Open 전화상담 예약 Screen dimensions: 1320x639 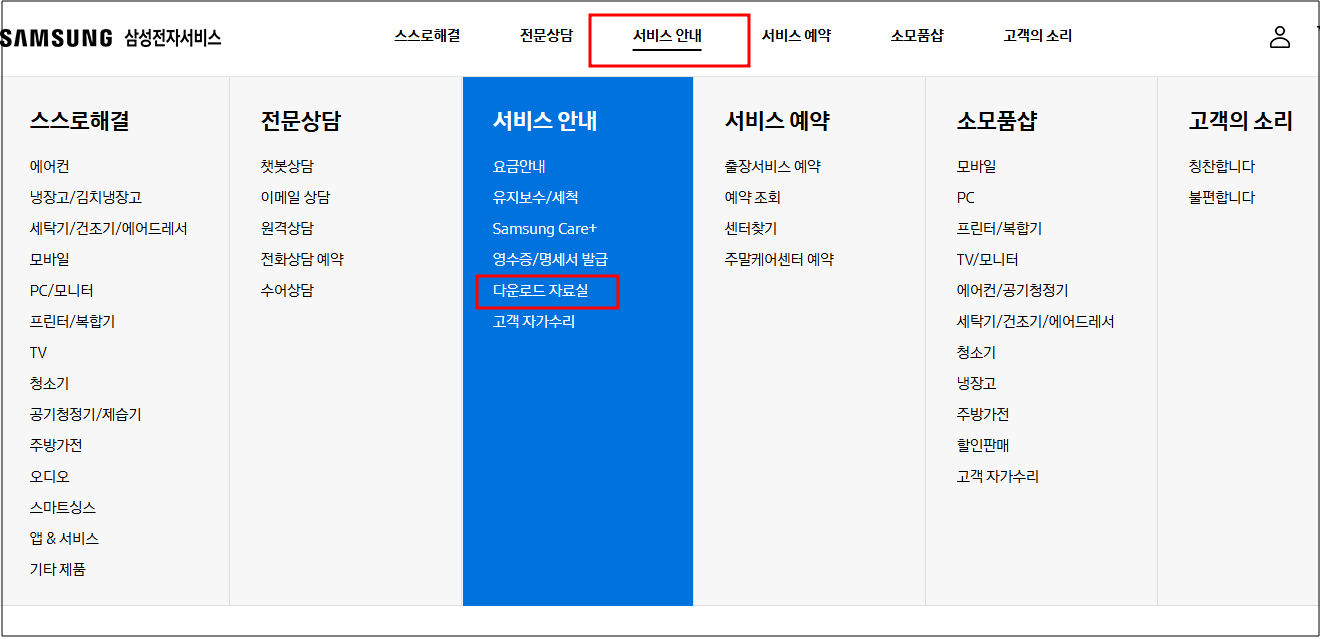point(302,260)
